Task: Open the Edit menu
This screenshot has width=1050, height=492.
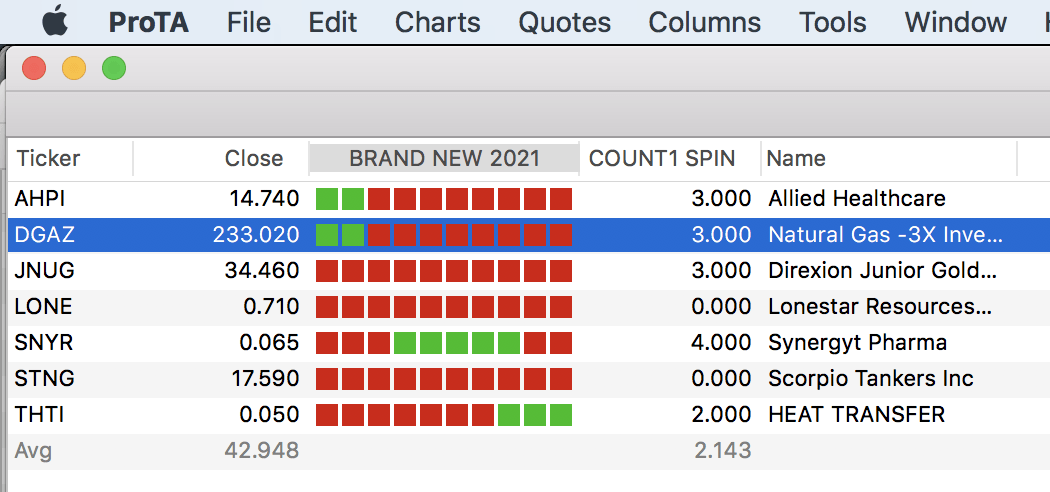Action: tap(333, 23)
